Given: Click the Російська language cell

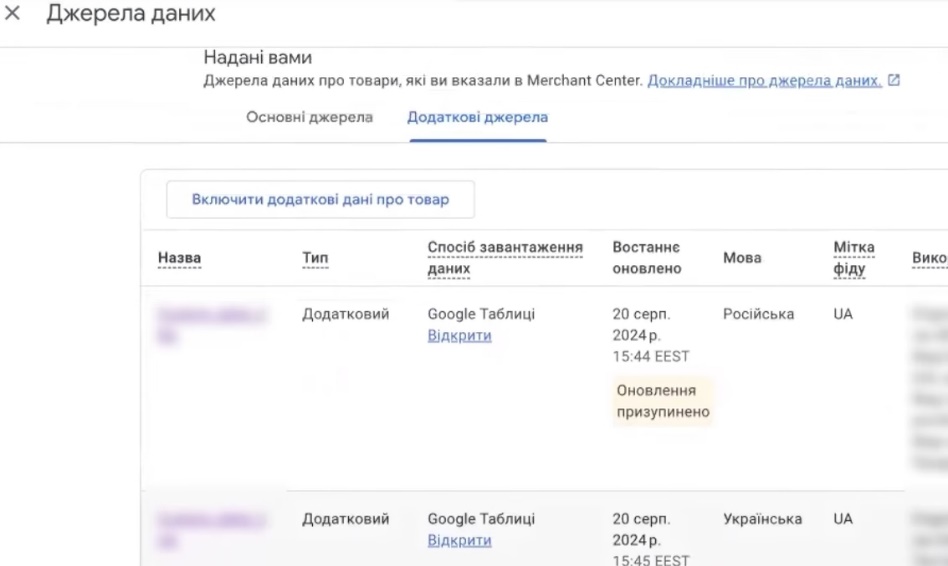Looking at the screenshot, I should tap(758, 314).
